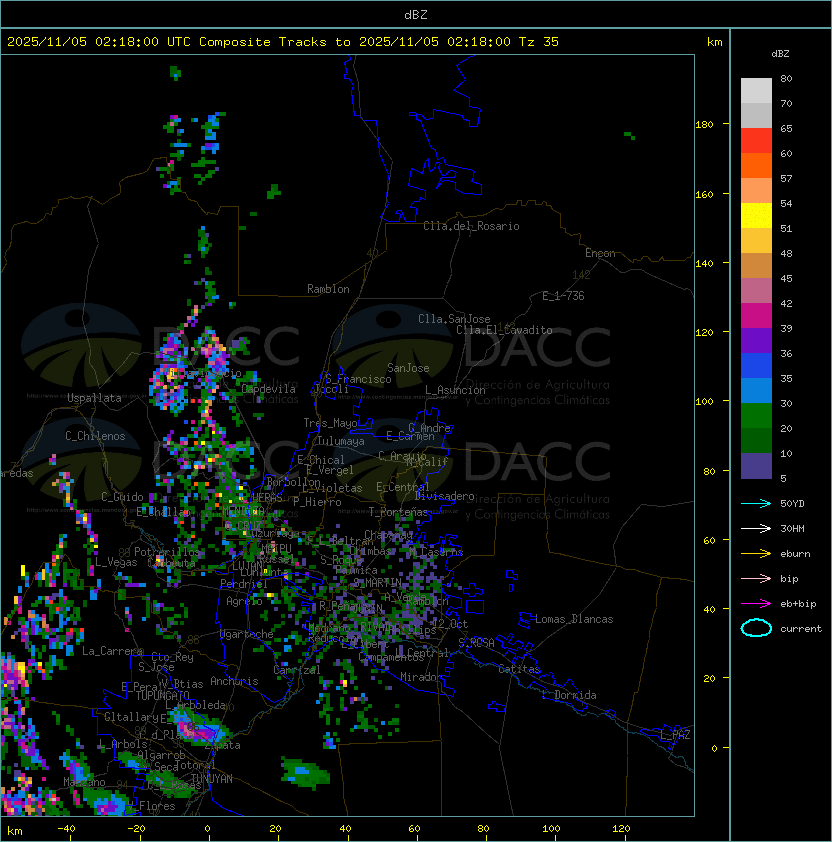The image size is (832, 842).
Task: Click the 'L_Dormida' map label
Action: 569,695
